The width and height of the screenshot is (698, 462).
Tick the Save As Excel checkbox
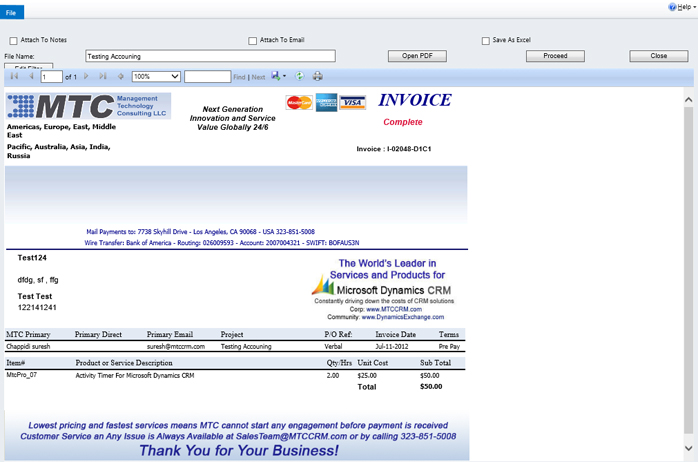click(486, 41)
